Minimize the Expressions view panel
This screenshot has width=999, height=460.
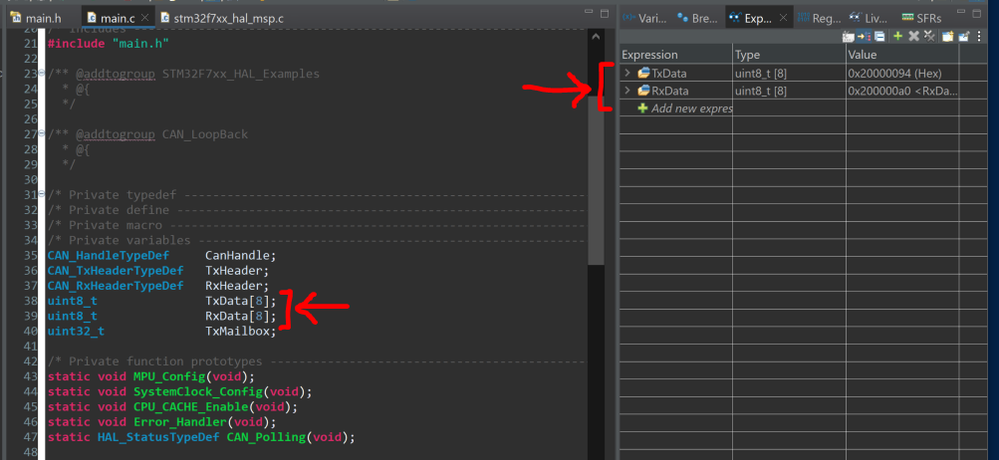coord(961,11)
